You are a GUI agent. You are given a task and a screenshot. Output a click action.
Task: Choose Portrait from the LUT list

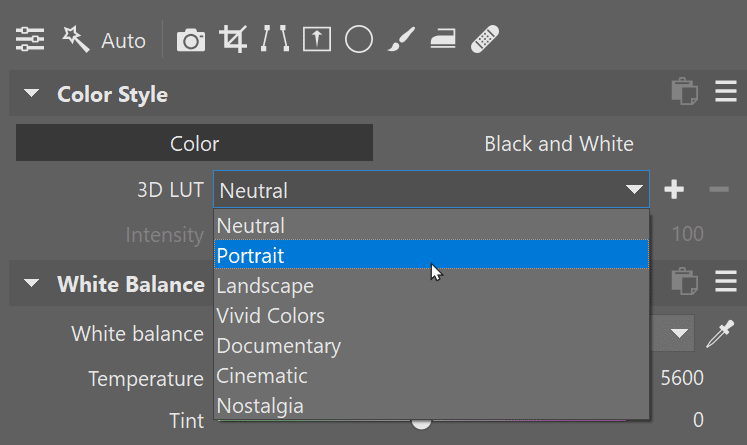[431, 255]
